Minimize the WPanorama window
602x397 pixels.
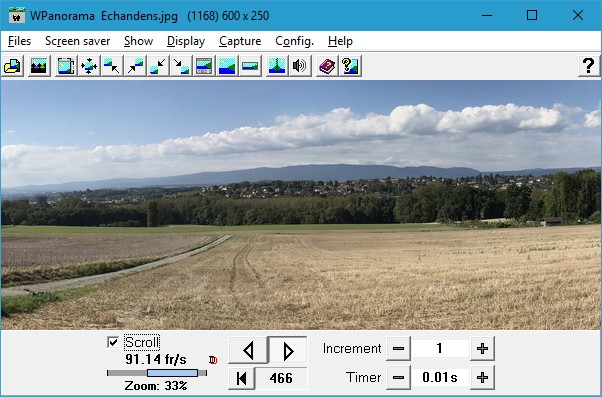(x=487, y=15)
